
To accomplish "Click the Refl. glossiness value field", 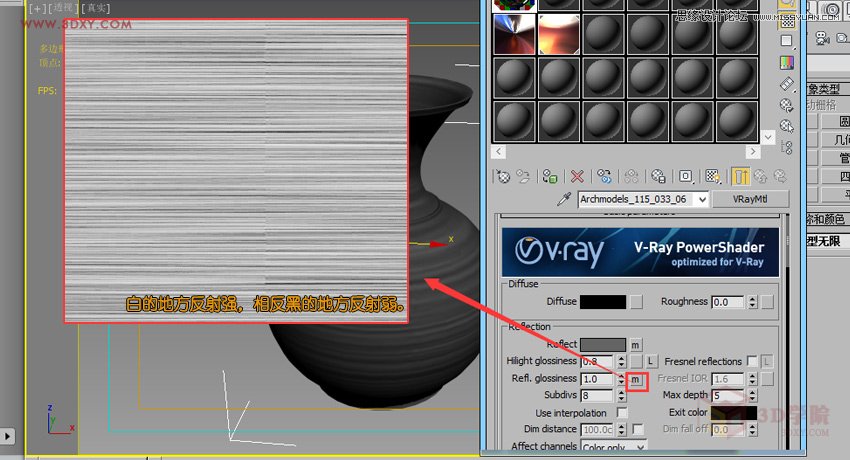I will tap(597, 379).
